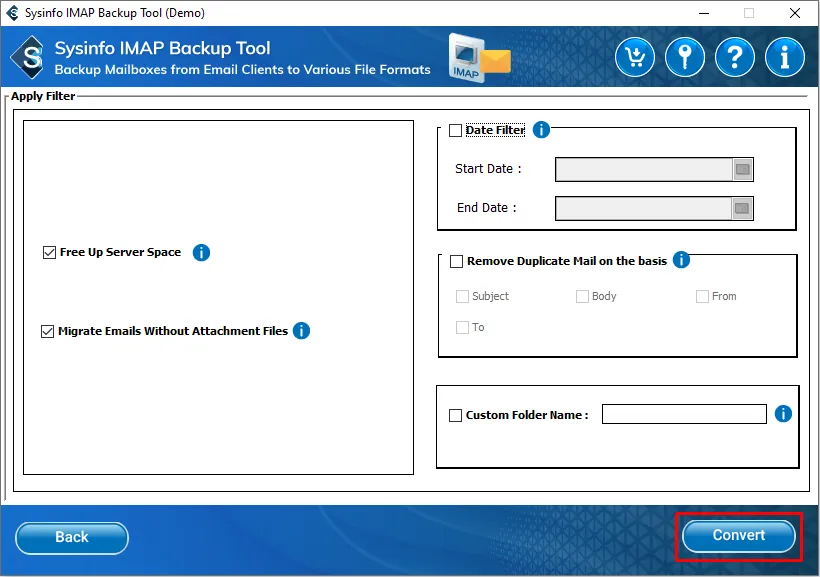820x577 pixels.
Task: Open the activation key icon
Action: pyautogui.click(x=685, y=58)
